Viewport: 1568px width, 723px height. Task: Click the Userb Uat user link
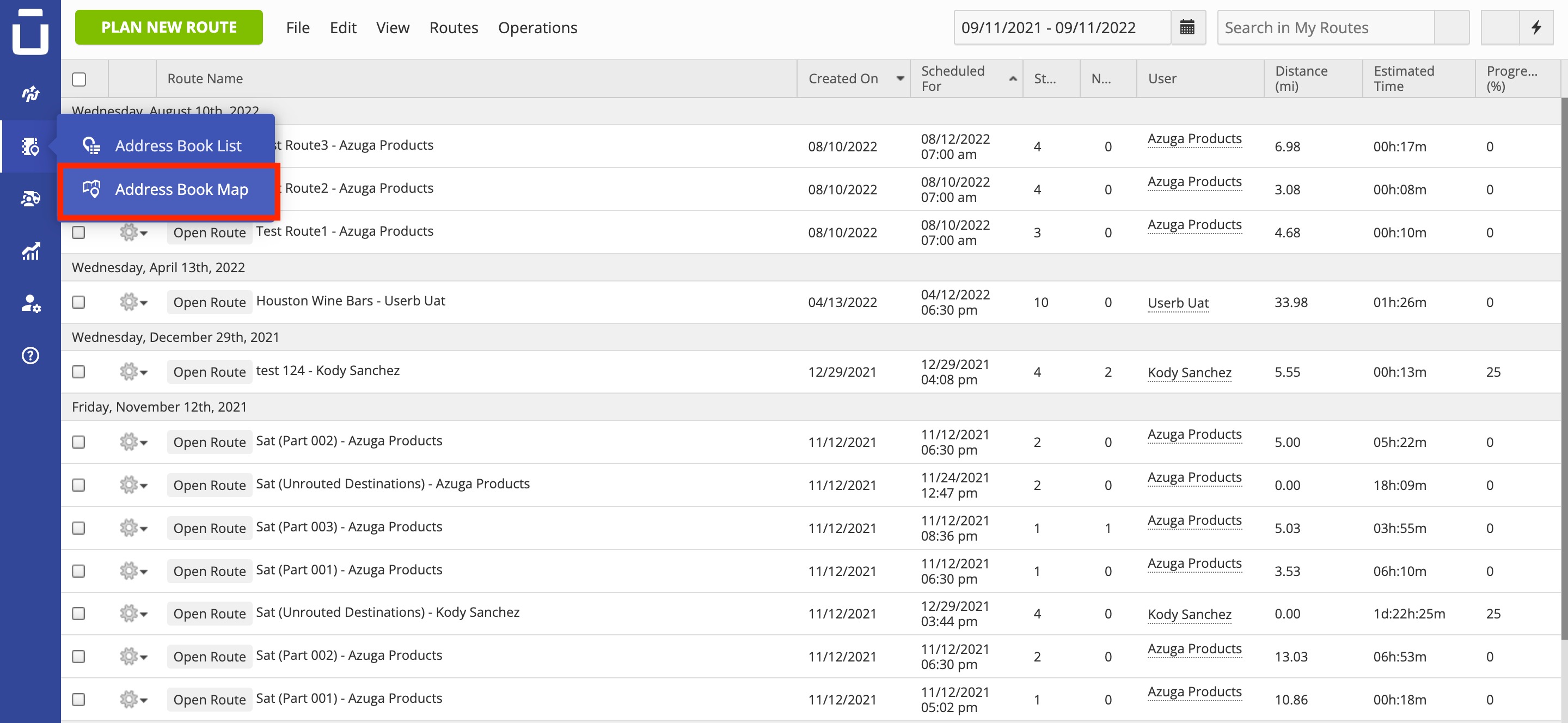pos(1178,303)
